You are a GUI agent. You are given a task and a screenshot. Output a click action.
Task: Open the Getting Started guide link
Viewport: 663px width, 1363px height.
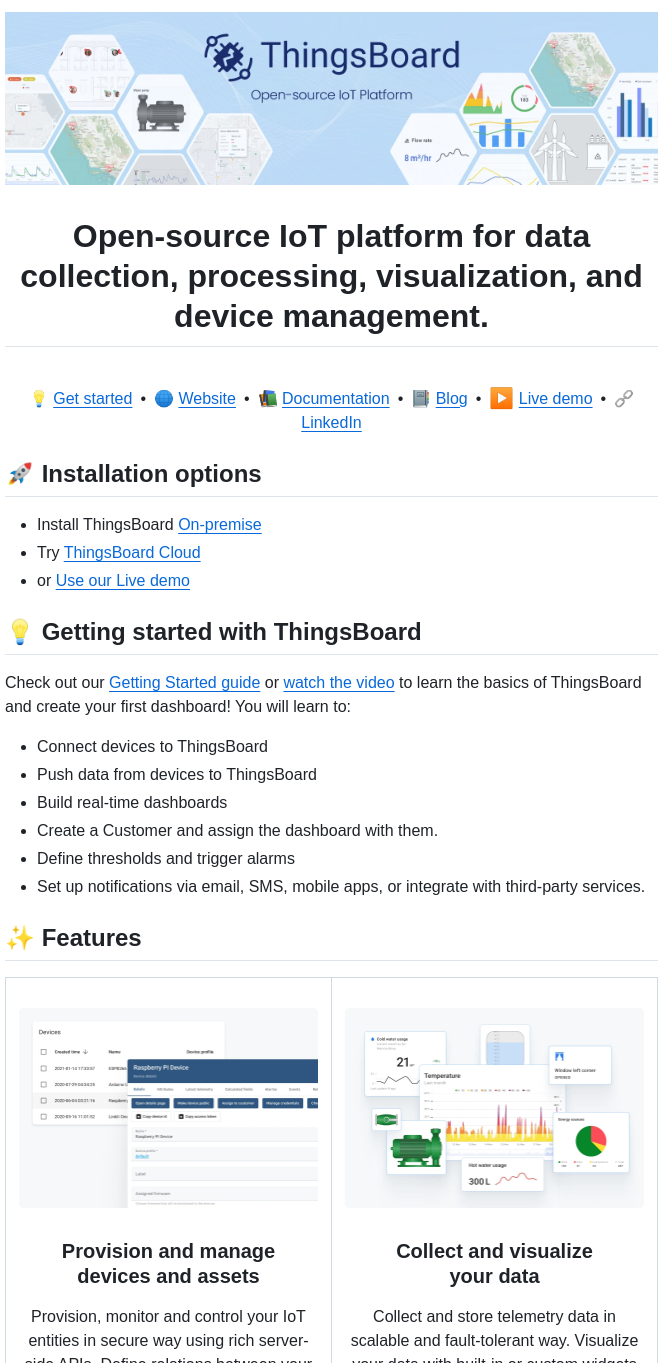coord(184,682)
